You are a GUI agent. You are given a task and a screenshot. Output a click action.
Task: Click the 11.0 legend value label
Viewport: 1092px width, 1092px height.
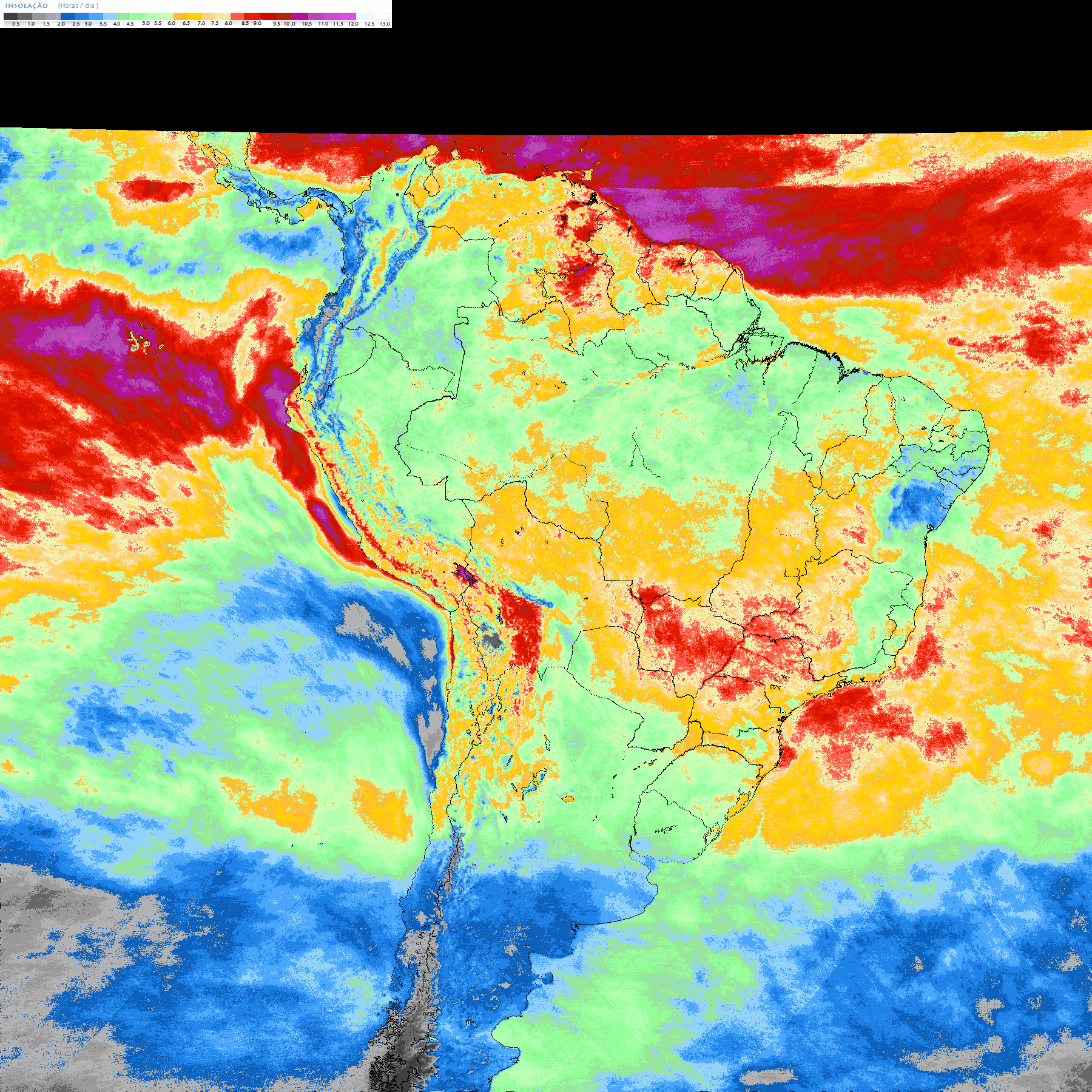click(323, 24)
